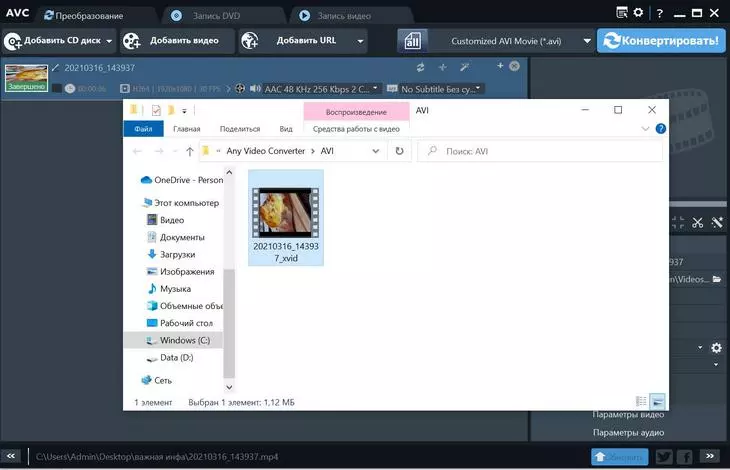Click the speaker audio icon in video row

coord(255,88)
